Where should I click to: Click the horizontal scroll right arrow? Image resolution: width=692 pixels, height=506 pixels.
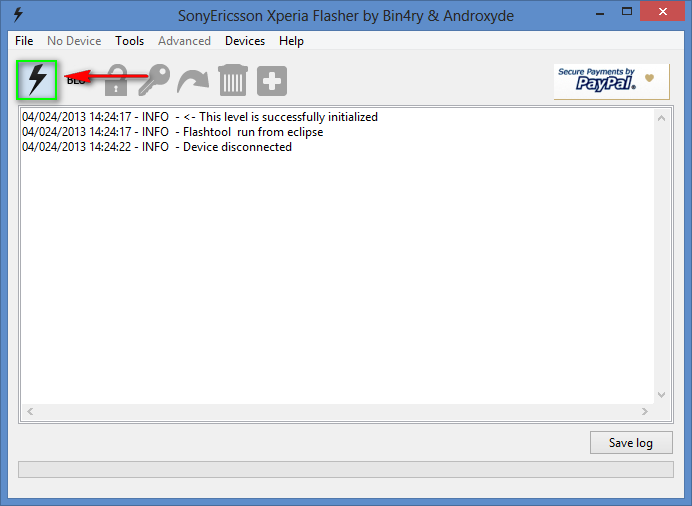click(x=645, y=411)
